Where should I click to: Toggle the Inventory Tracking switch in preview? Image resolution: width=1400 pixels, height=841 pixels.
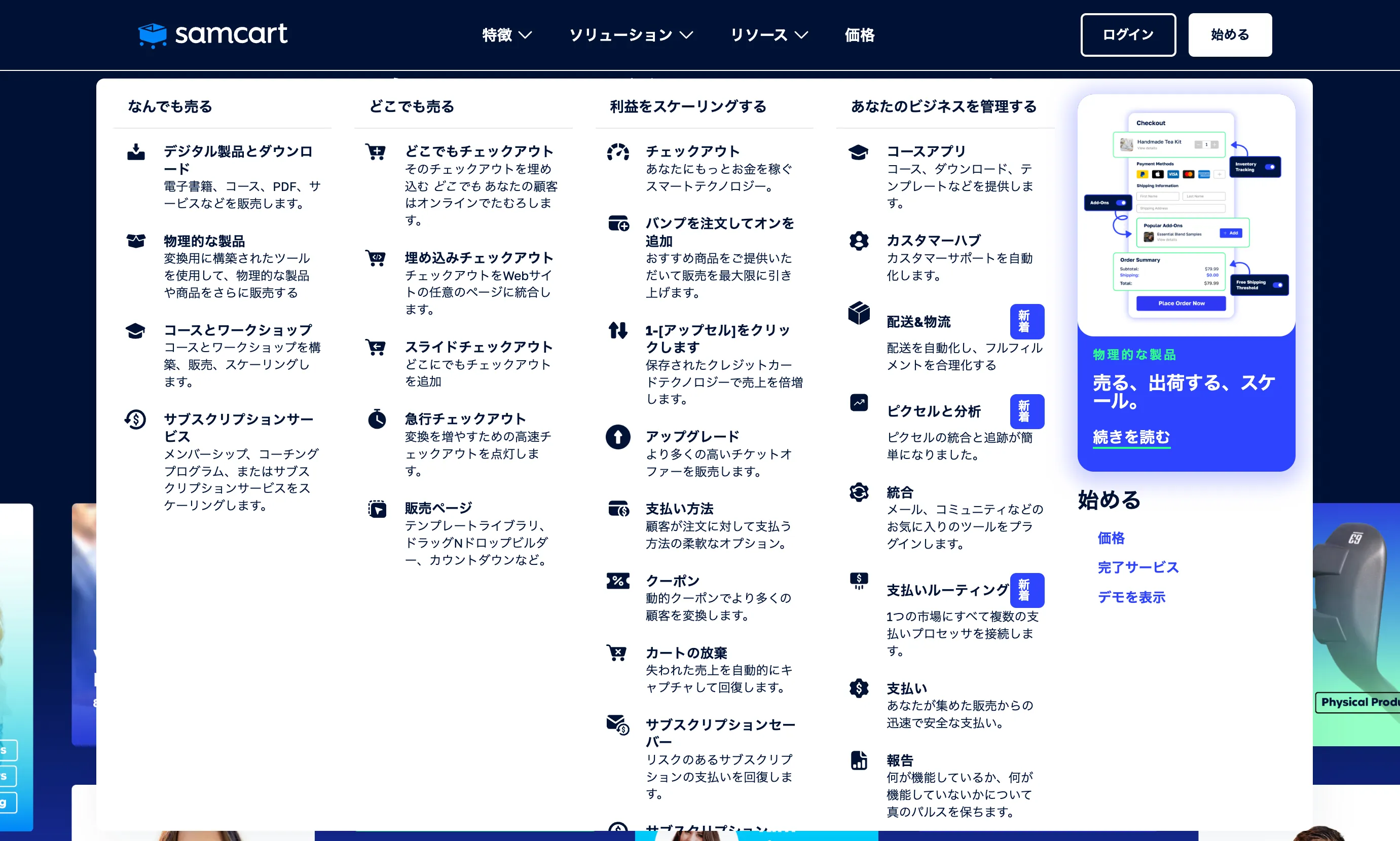[x=1269, y=167]
